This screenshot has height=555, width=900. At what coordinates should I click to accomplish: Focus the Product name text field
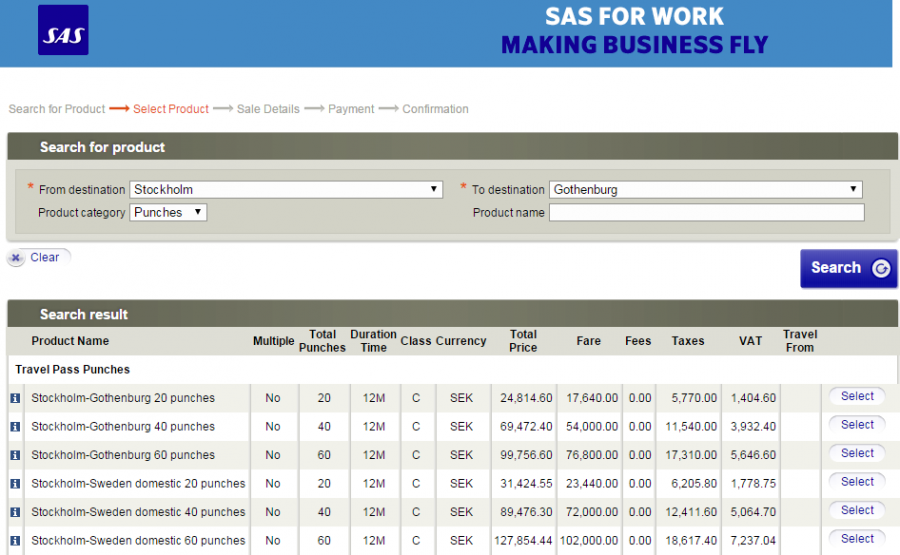click(x=706, y=212)
